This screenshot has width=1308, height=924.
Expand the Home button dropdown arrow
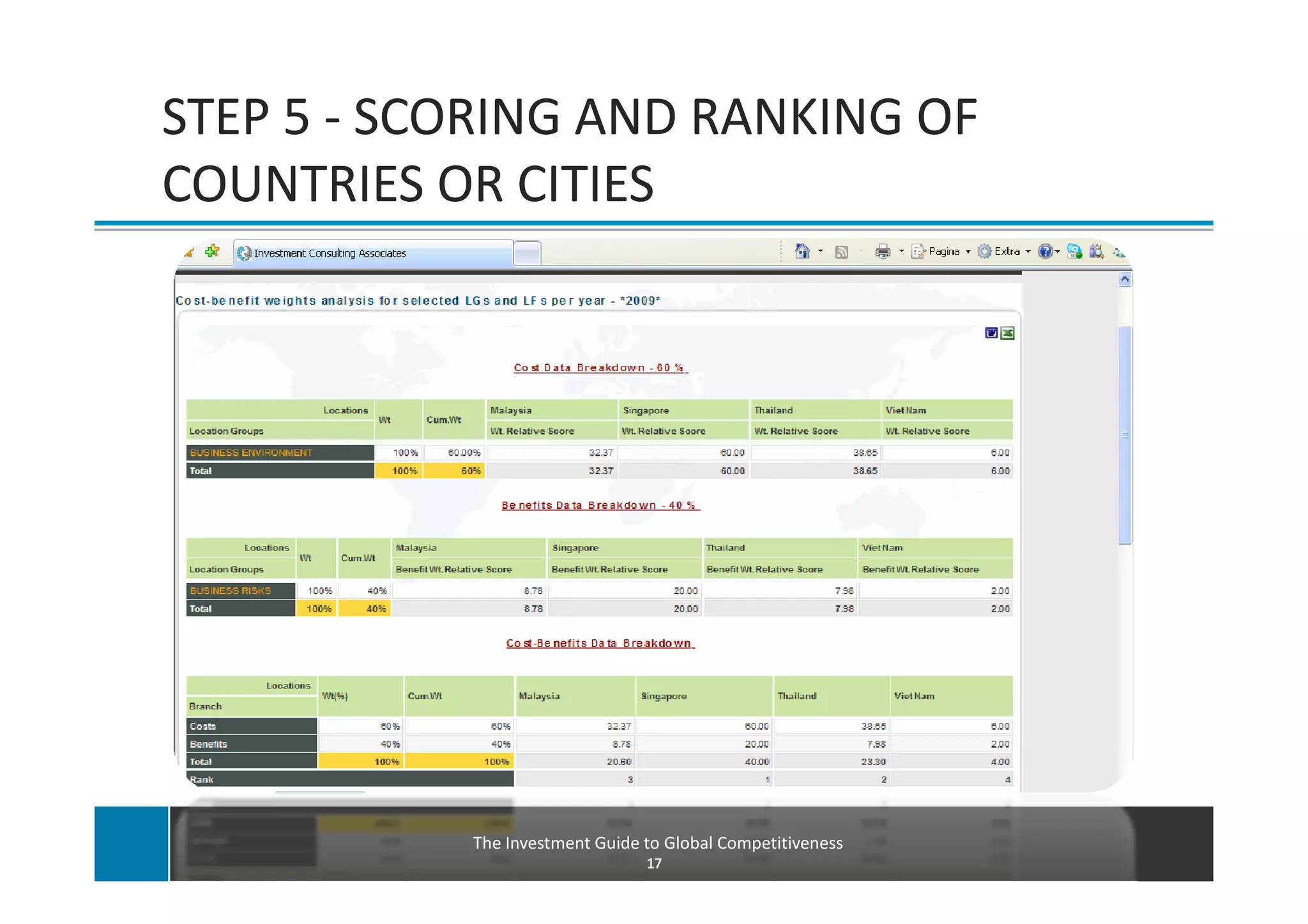pos(821,252)
